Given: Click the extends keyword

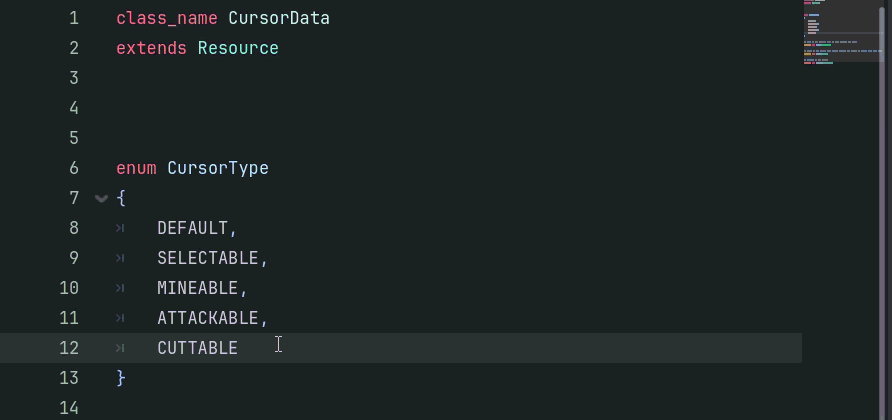Looking at the screenshot, I should point(151,48).
